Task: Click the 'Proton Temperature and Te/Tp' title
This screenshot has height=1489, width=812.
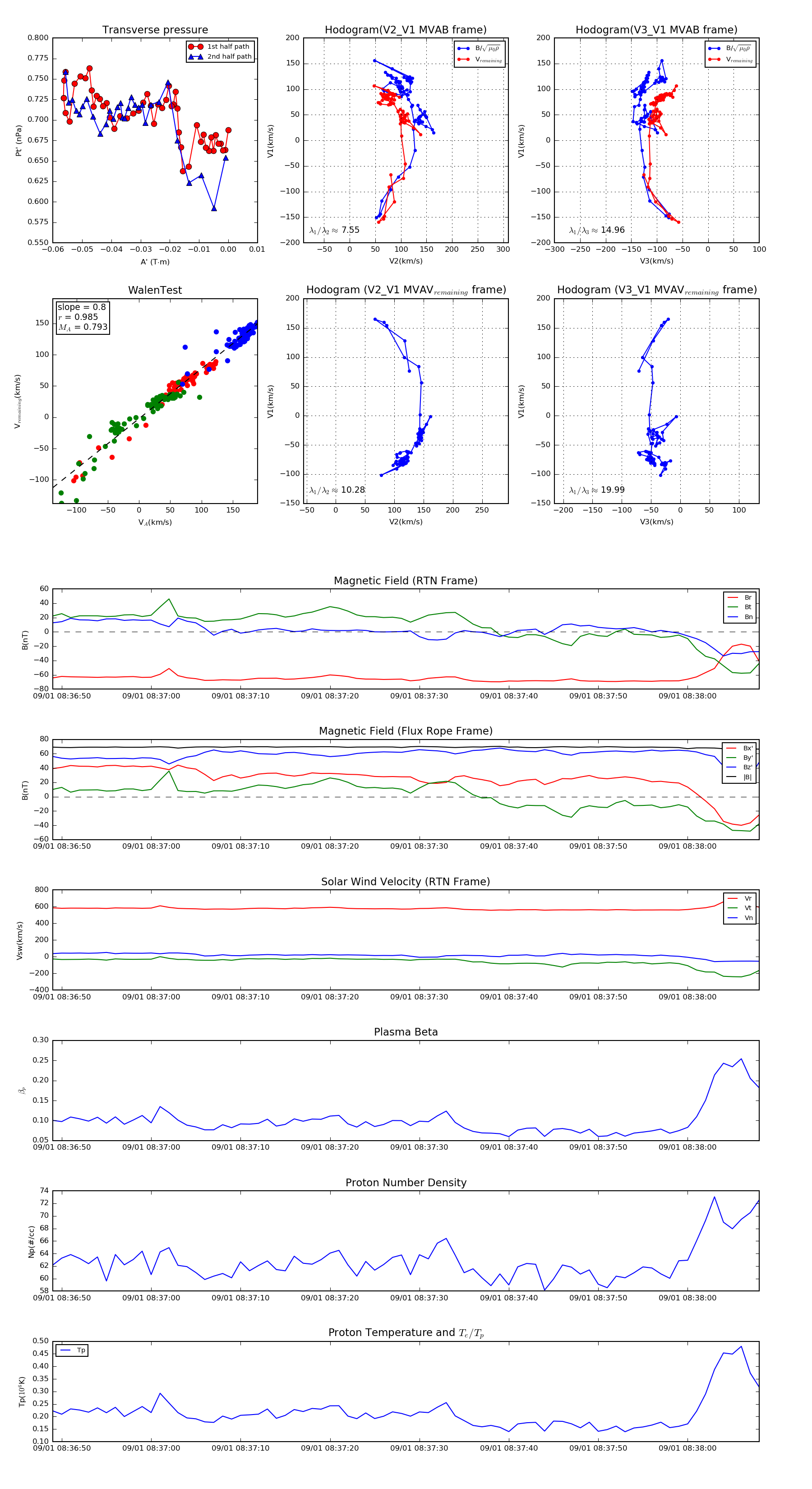Action: [406, 1333]
